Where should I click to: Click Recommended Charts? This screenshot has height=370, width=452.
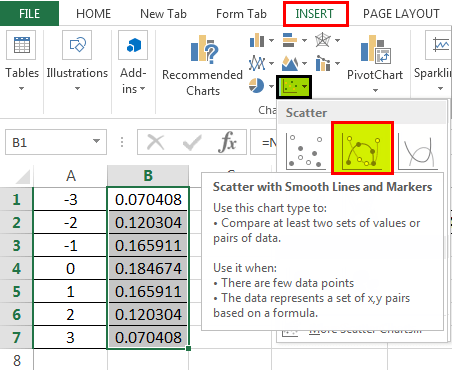pyautogui.click(x=202, y=66)
